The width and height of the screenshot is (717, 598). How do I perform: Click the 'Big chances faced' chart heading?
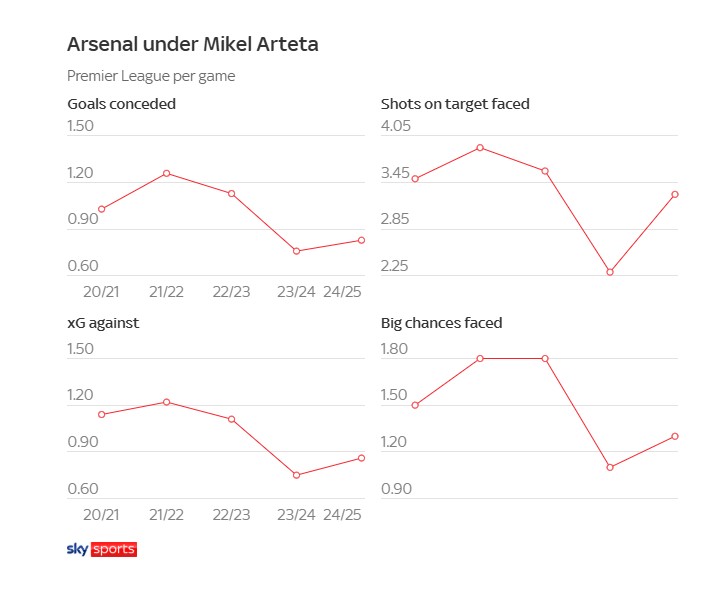click(441, 323)
